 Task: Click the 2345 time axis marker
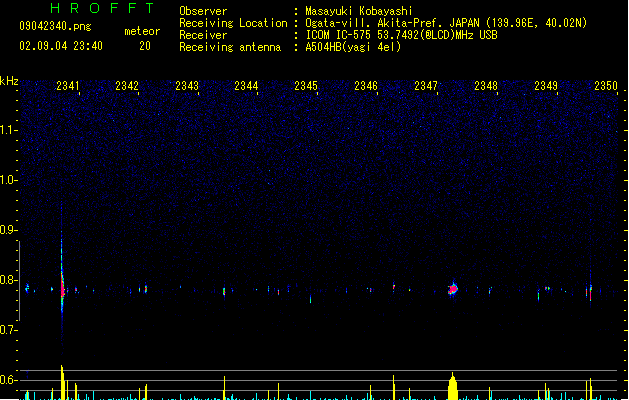[306, 86]
